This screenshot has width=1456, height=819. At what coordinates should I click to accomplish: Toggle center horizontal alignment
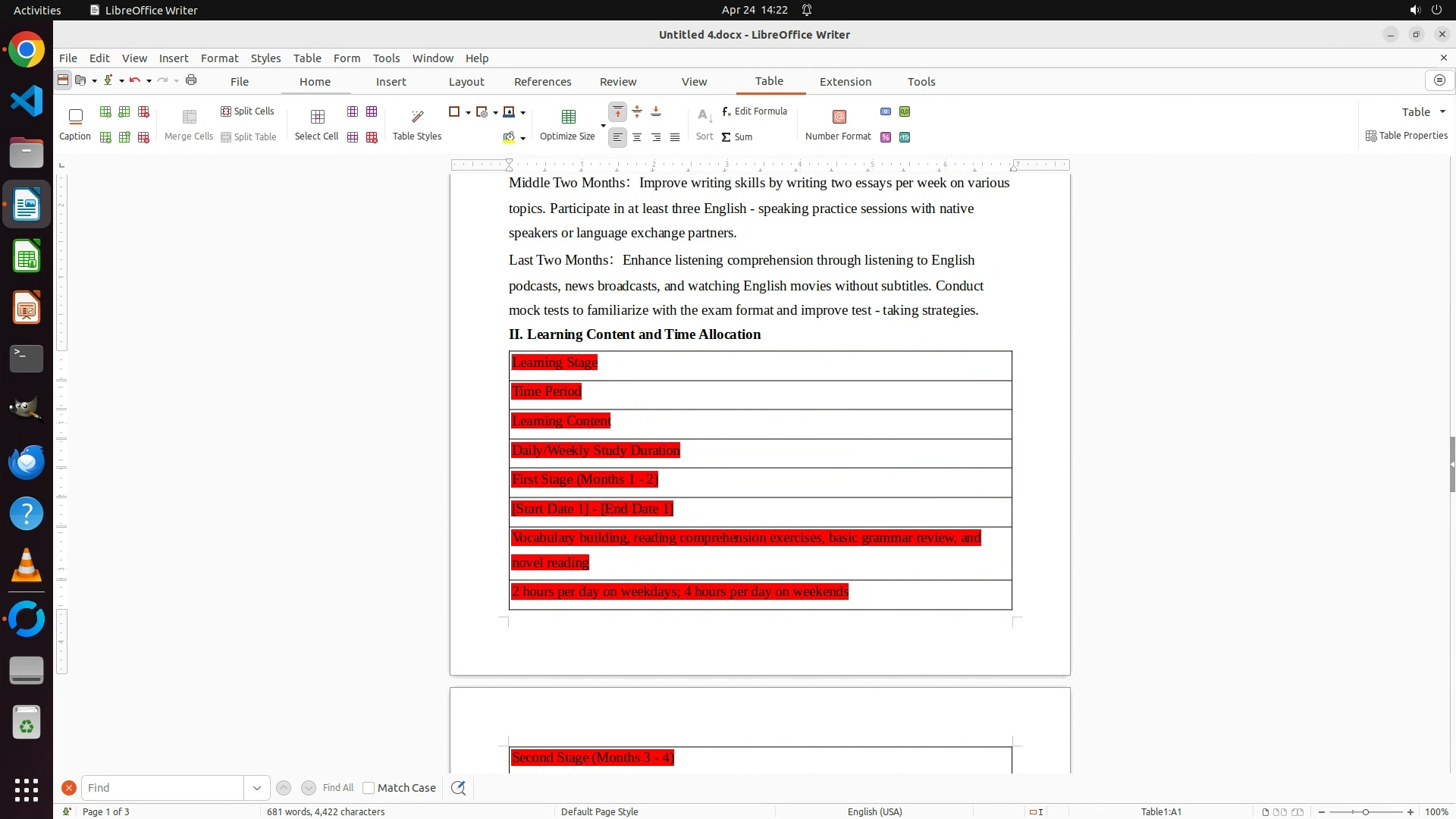click(x=637, y=137)
